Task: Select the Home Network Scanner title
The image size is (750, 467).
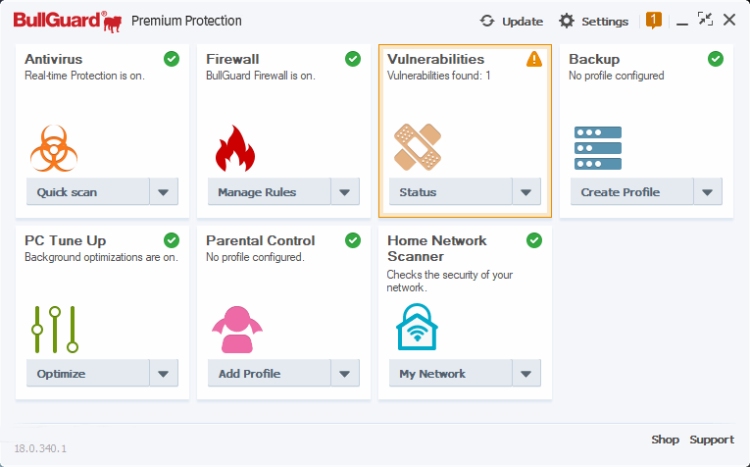Action: pos(437,248)
